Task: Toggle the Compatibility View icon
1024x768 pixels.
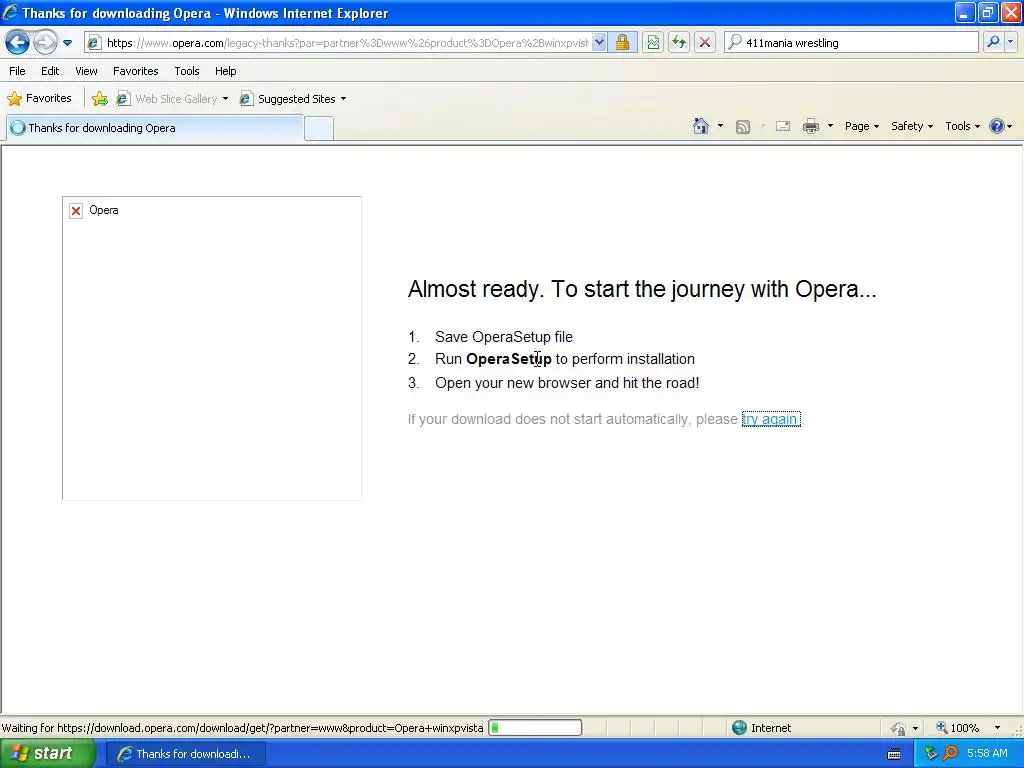Action: point(653,43)
